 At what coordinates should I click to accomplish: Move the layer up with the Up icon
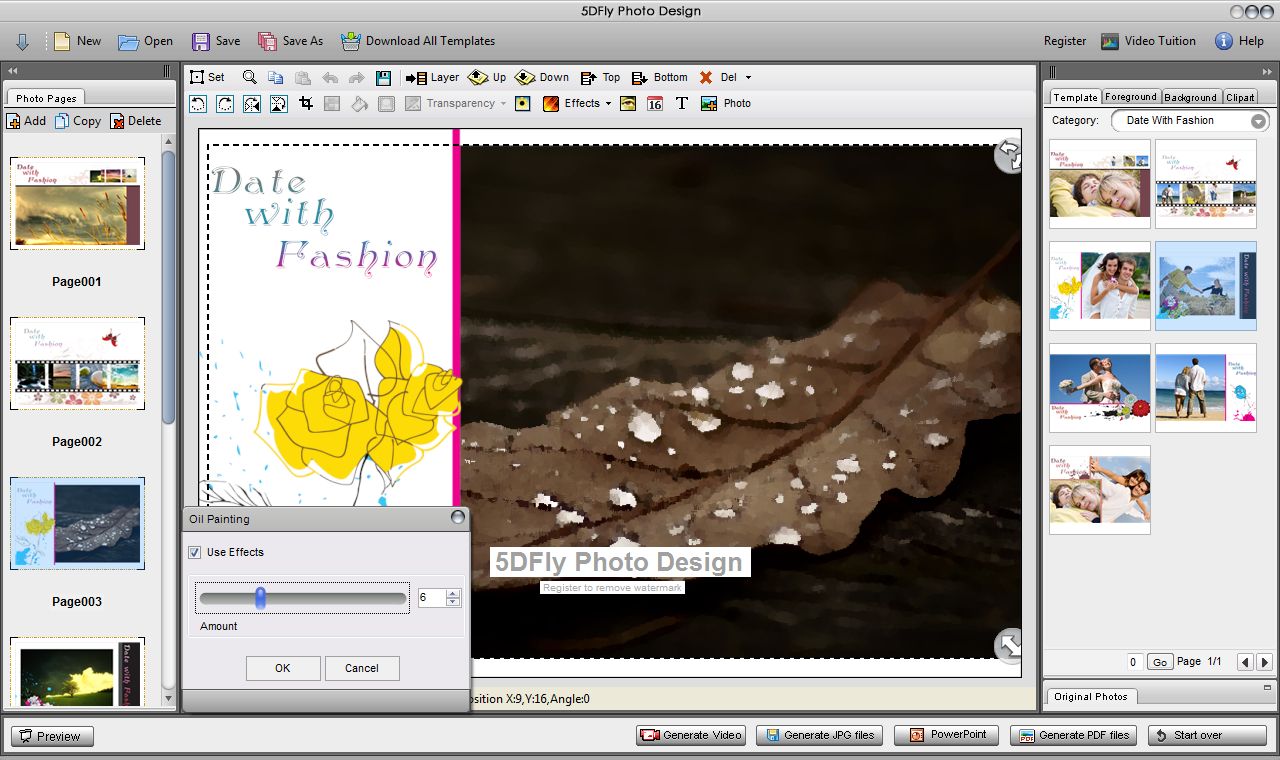click(487, 77)
